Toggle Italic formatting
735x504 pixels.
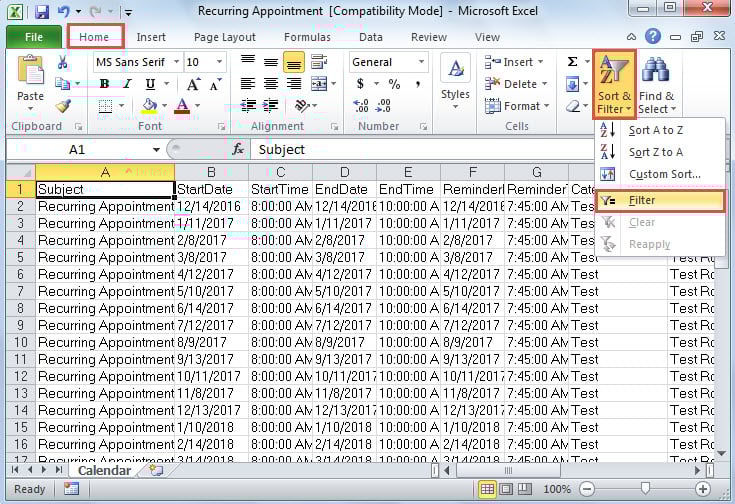(127, 84)
